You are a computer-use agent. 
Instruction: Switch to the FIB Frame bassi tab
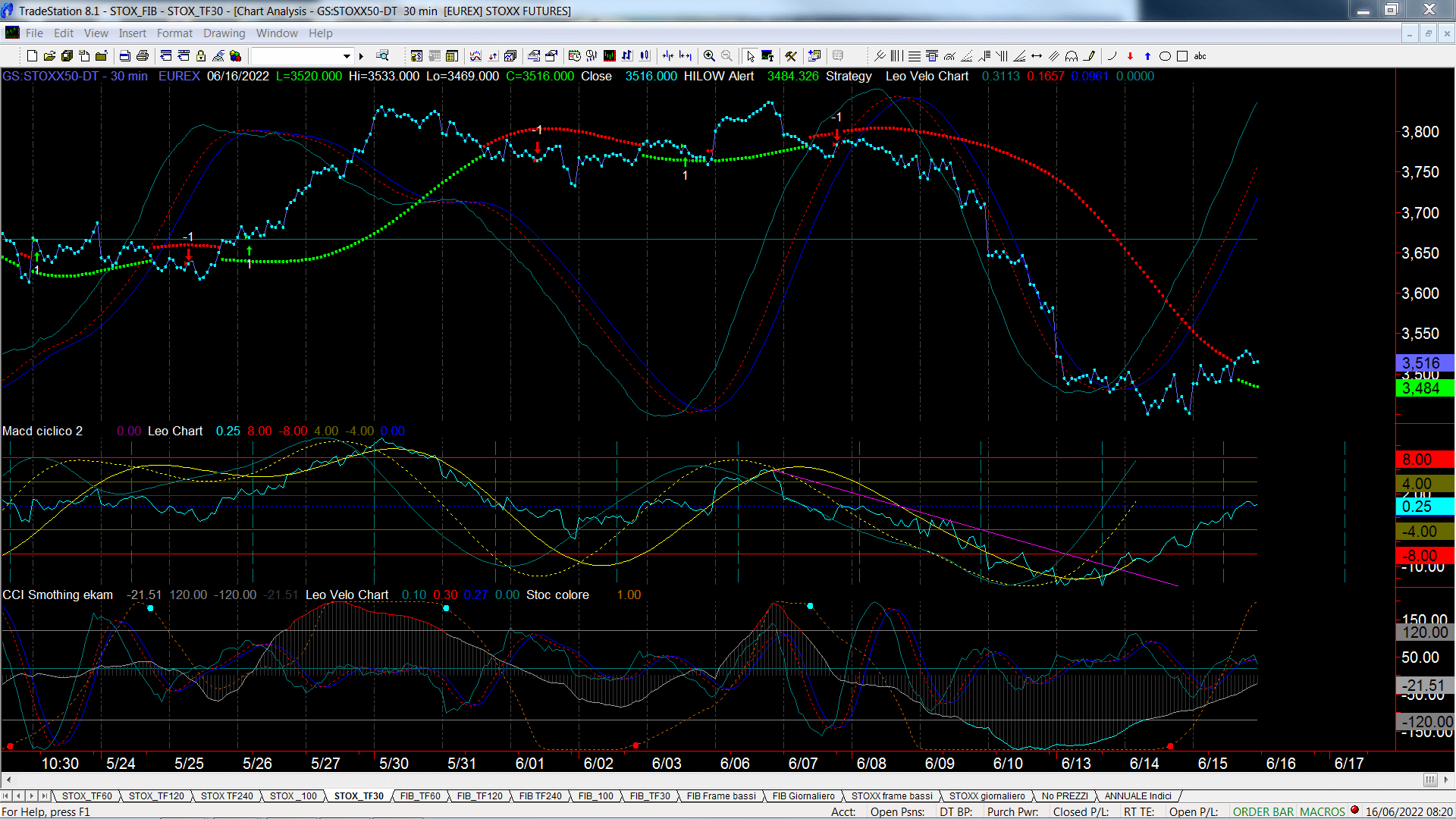tap(721, 795)
